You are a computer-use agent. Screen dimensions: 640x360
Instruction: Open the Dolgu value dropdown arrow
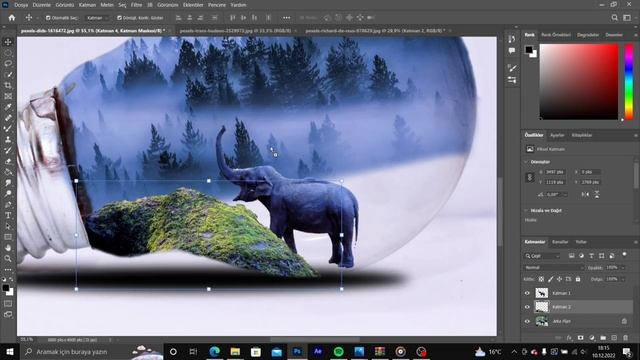click(623, 279)
